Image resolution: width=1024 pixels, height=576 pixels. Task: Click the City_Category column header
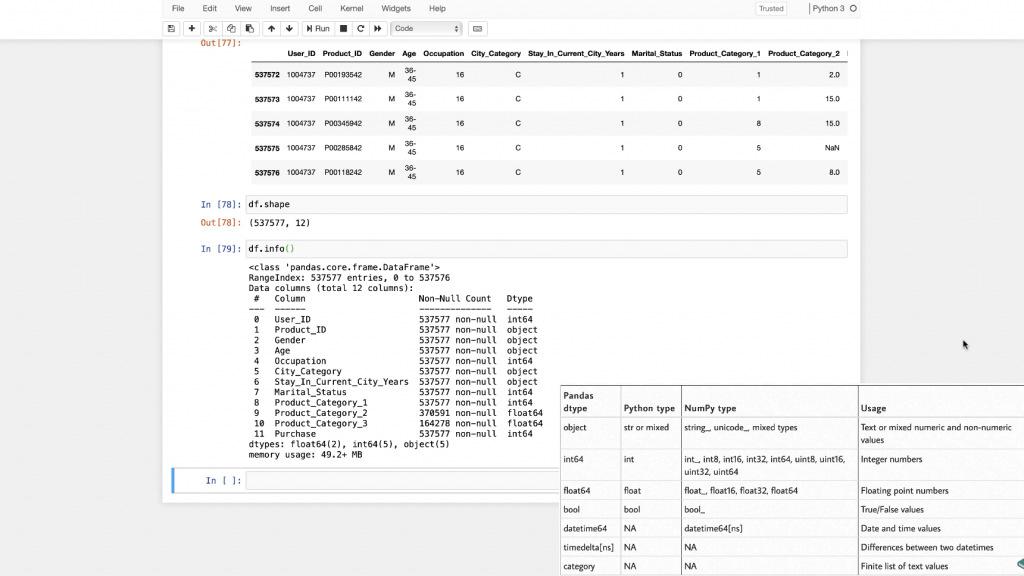coord(496,54)
